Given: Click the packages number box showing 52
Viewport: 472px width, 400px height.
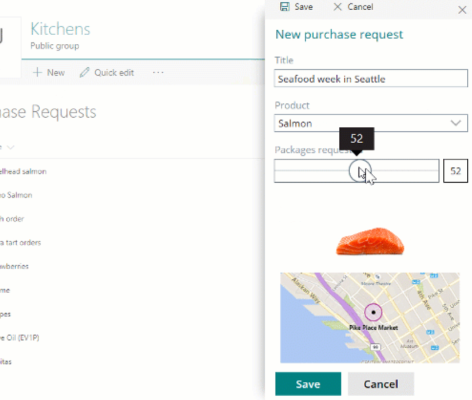Looking at the screenshot, I should click(455, 171).
